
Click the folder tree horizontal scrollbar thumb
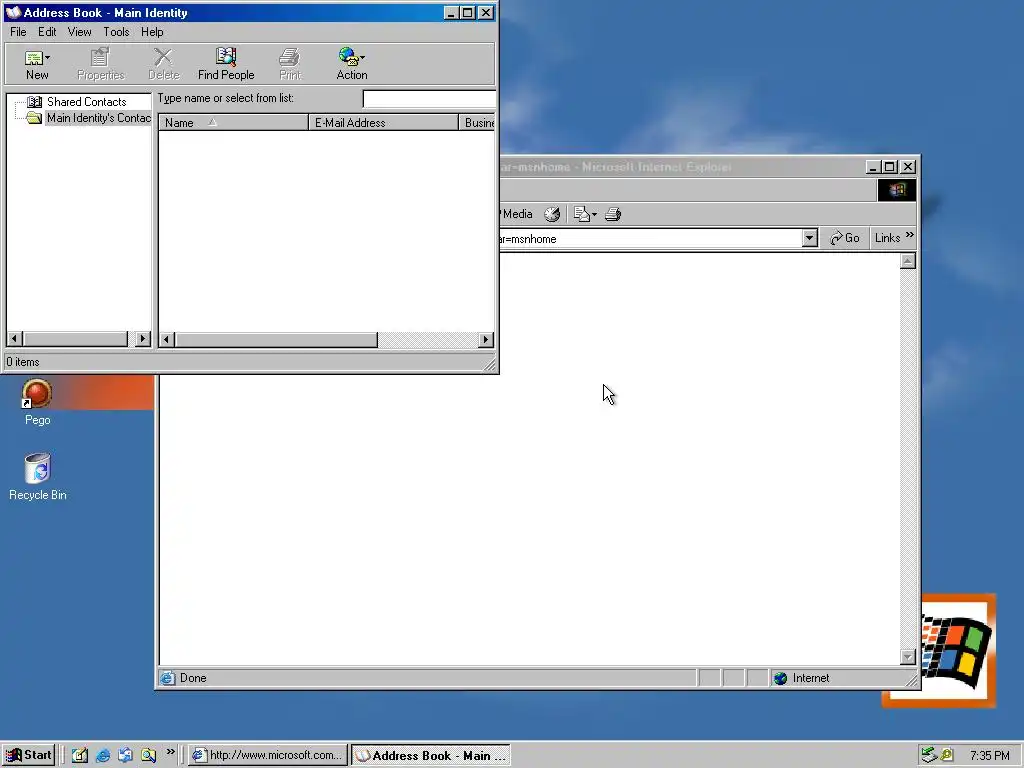pyautogui.click(x=76, y=339)
